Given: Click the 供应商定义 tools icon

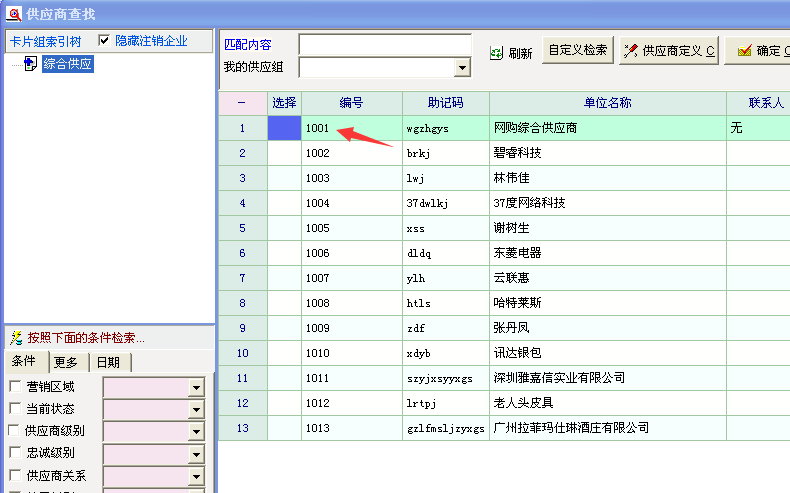Looking at the screenshot, I should [630, 51].
